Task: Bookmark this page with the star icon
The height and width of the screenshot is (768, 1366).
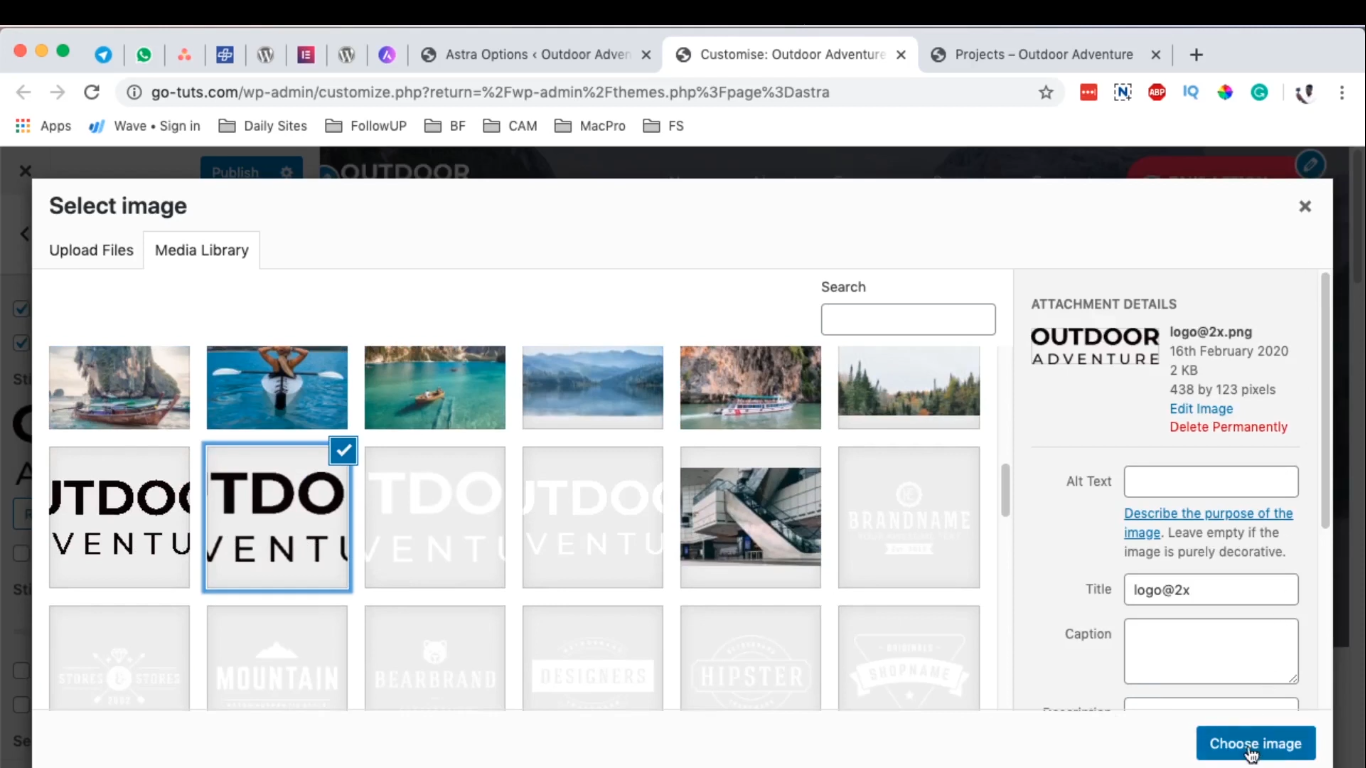Action: (x=1046, y=92)
